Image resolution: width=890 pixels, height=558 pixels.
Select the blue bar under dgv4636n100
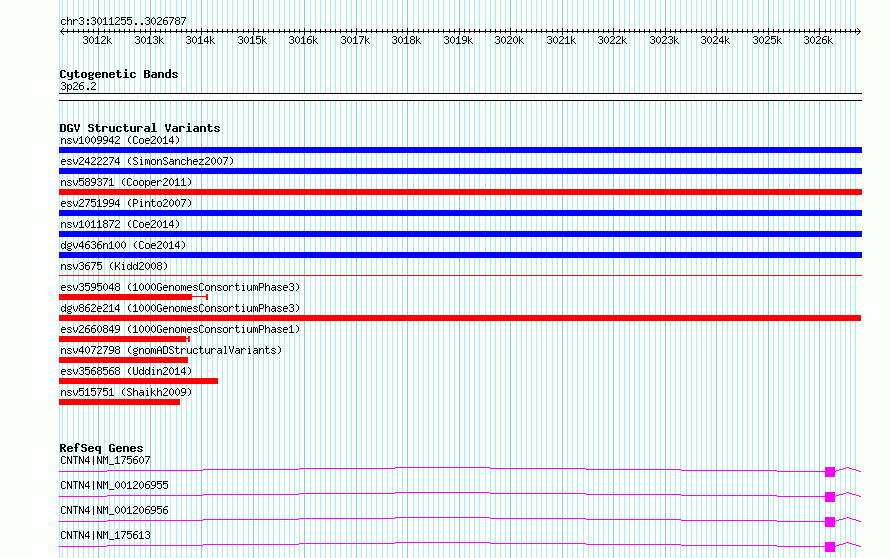tap(460, 255)
